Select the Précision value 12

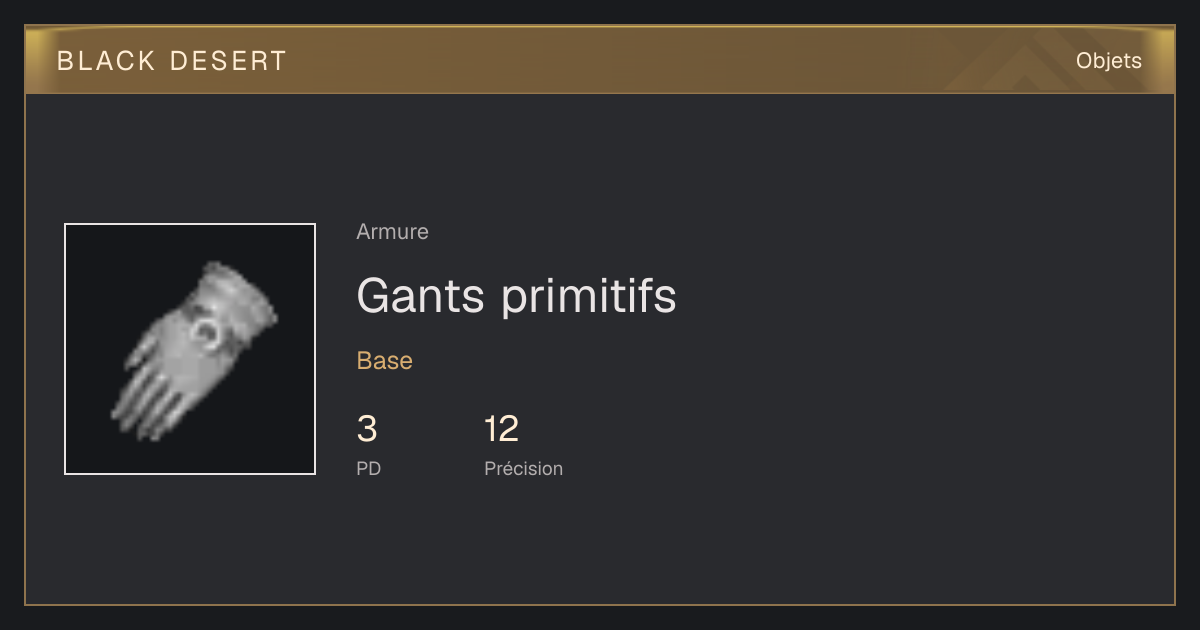coord(501,429)
